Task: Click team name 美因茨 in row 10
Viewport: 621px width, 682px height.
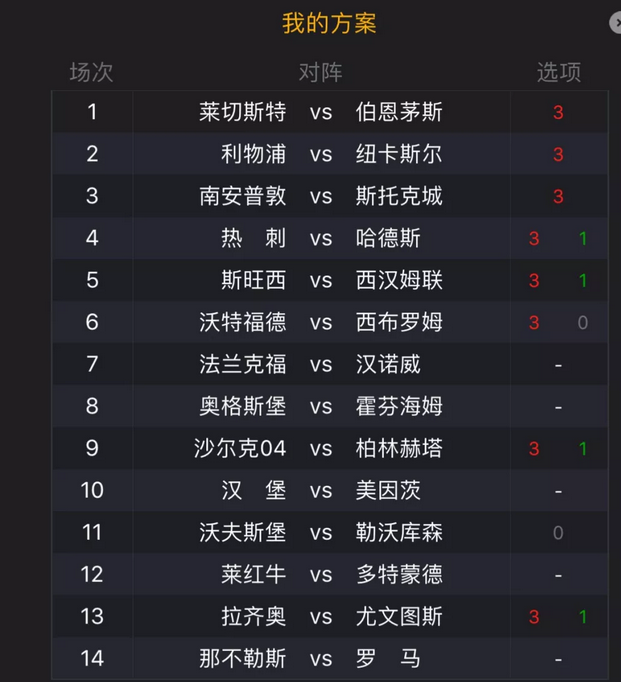Action: pos(388,491)
